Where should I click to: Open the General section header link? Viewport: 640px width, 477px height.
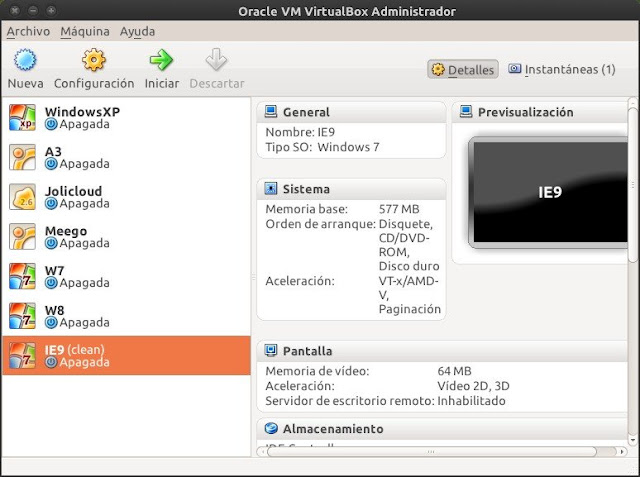pos(306,112)
